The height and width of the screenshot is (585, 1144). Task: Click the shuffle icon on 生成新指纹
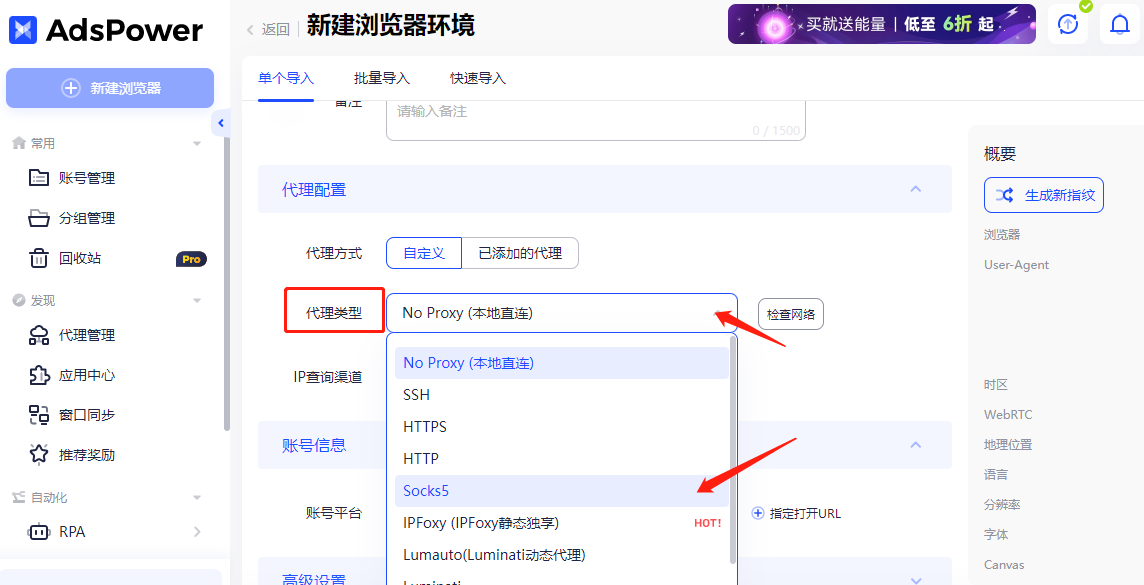(1005, 195)
